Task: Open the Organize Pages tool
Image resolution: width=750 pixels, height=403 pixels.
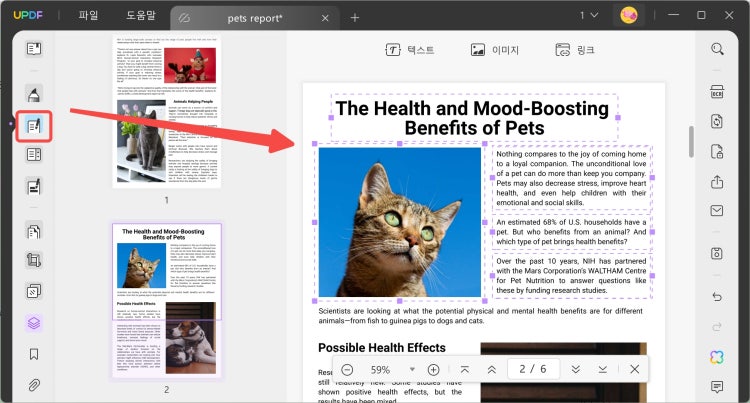Action: [34, 232]
